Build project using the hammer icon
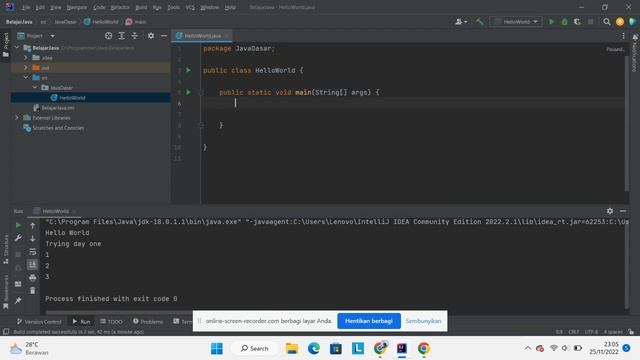640x360 pixels. [480, 22]
